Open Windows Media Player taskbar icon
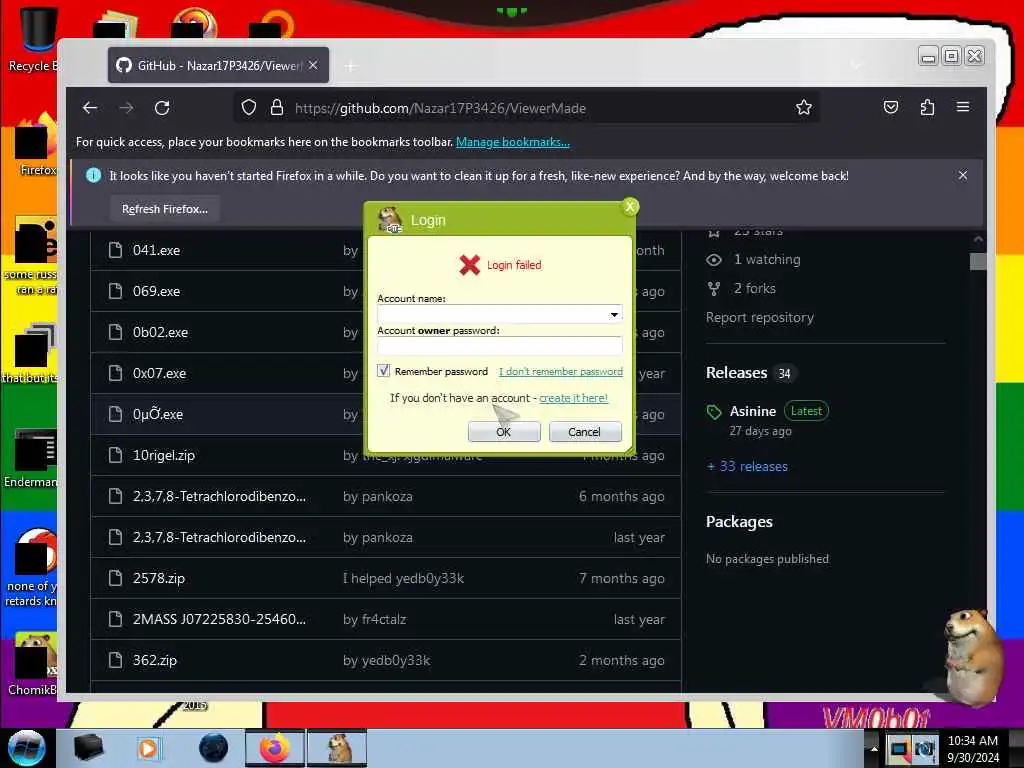 click(148, 748)
